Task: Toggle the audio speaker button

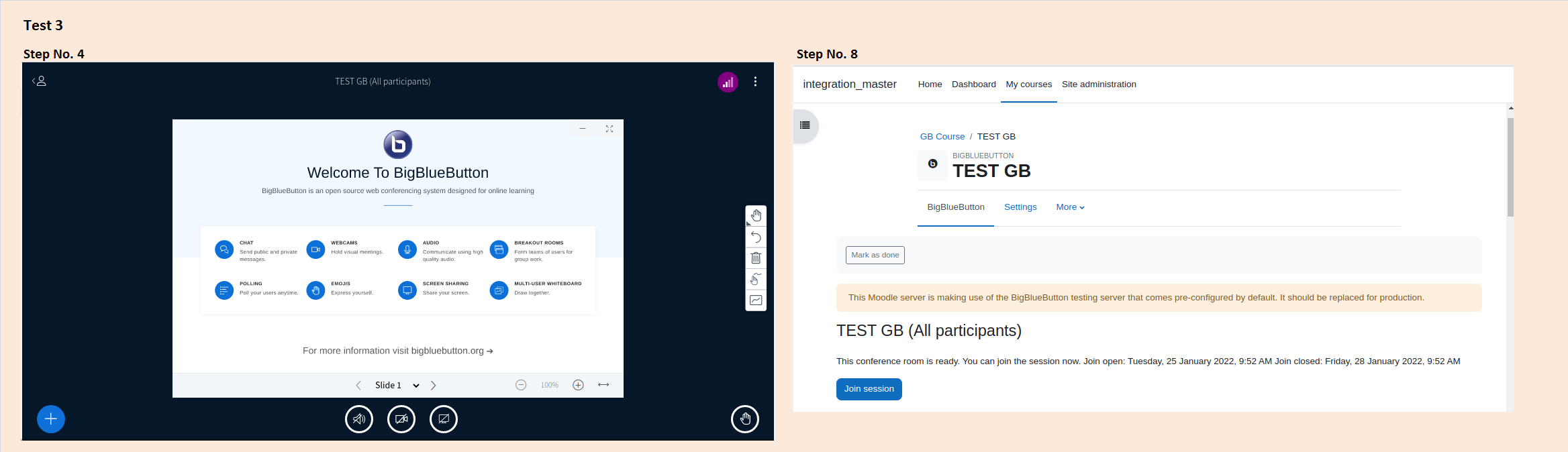Action: coord(359,419)
